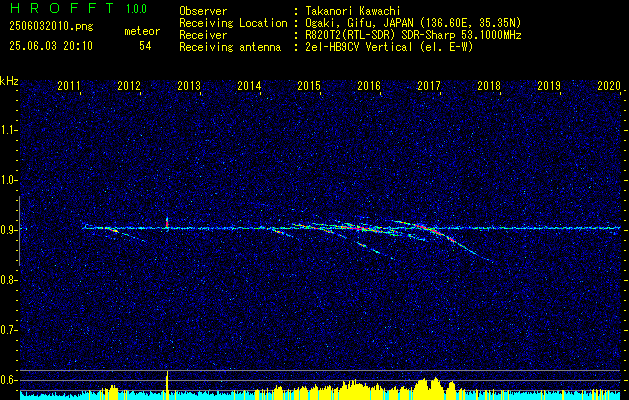Click time axis label 2012
The width and height of the screenshot is (629, 400).
pyautogui.click(x=129, y=85)
